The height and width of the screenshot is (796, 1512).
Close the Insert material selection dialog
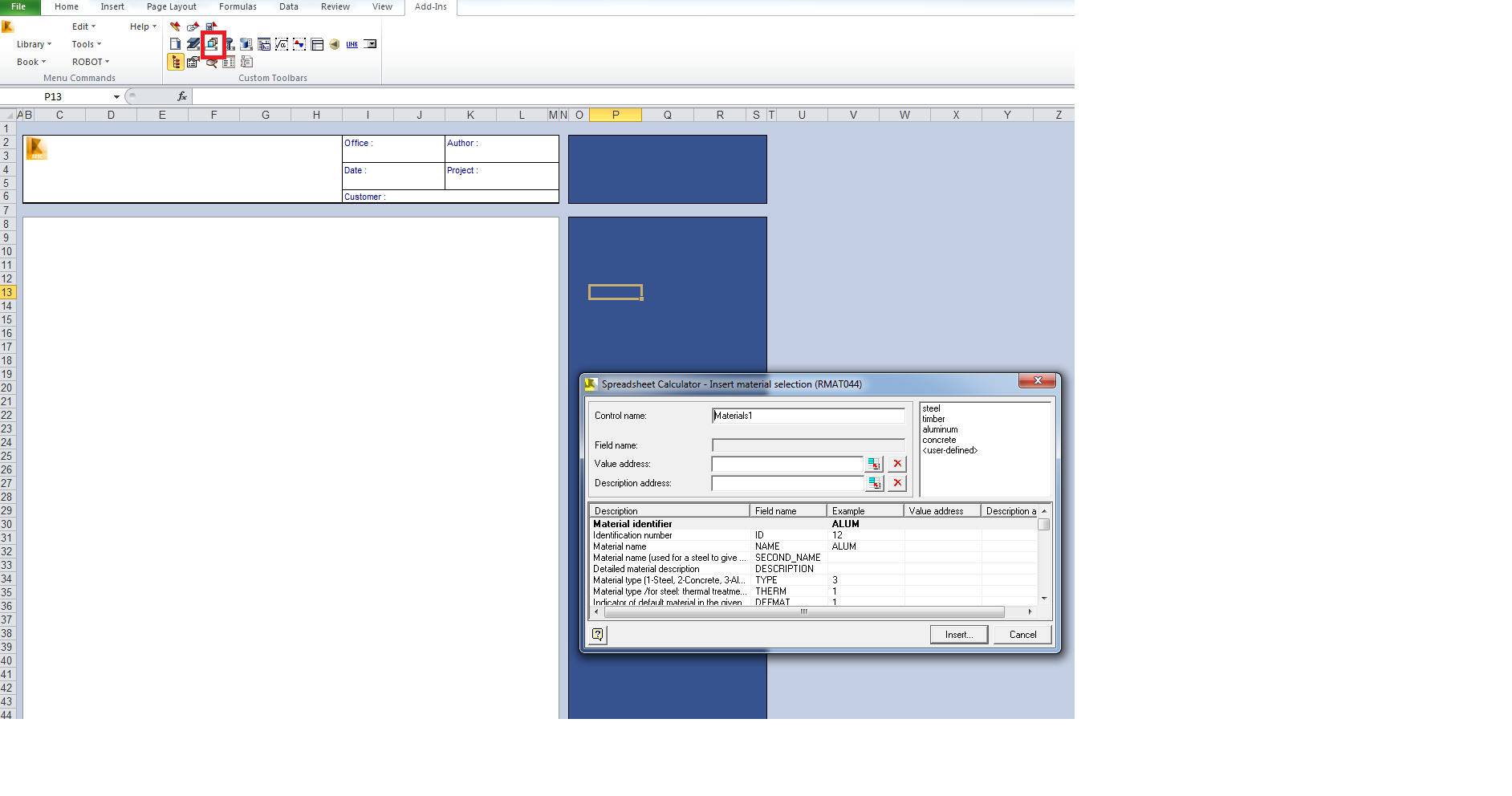[1037, 380]
